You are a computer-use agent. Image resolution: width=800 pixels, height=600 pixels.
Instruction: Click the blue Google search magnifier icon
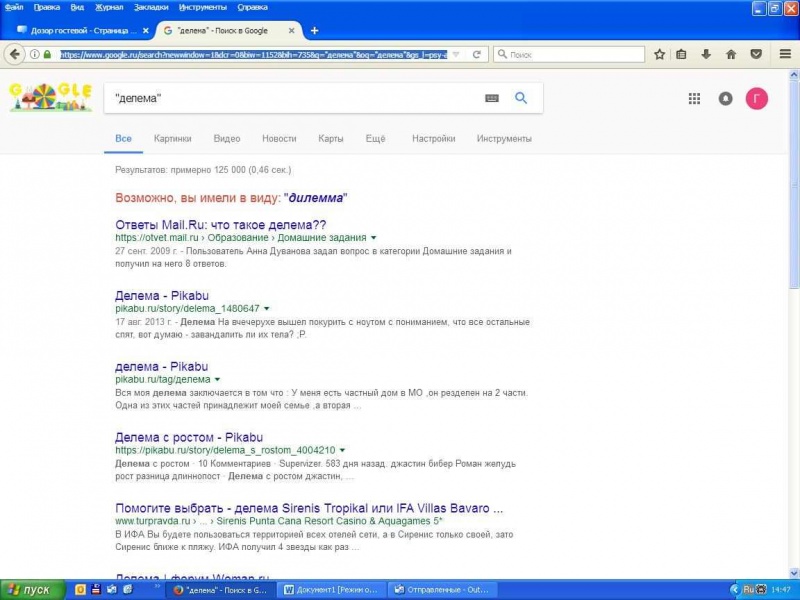tap(520, 98)
